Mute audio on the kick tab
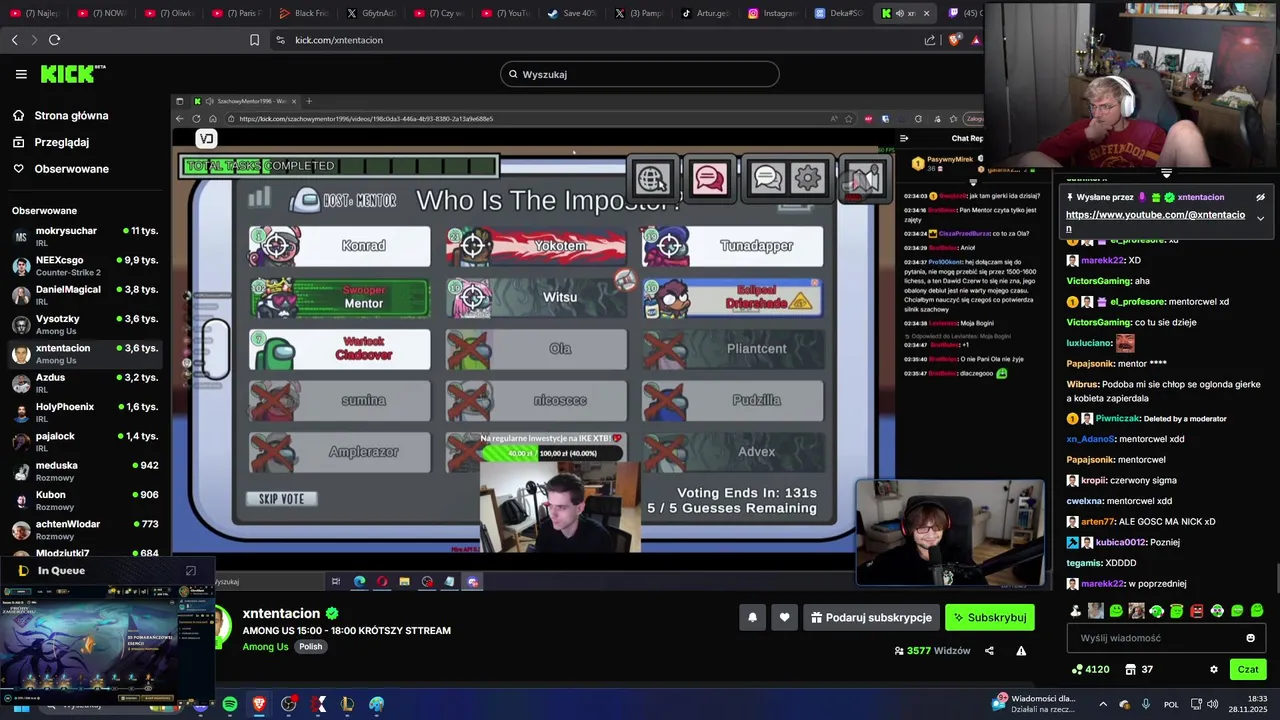The width and height of the screenshot is (1280, 720). click(899, 13)
